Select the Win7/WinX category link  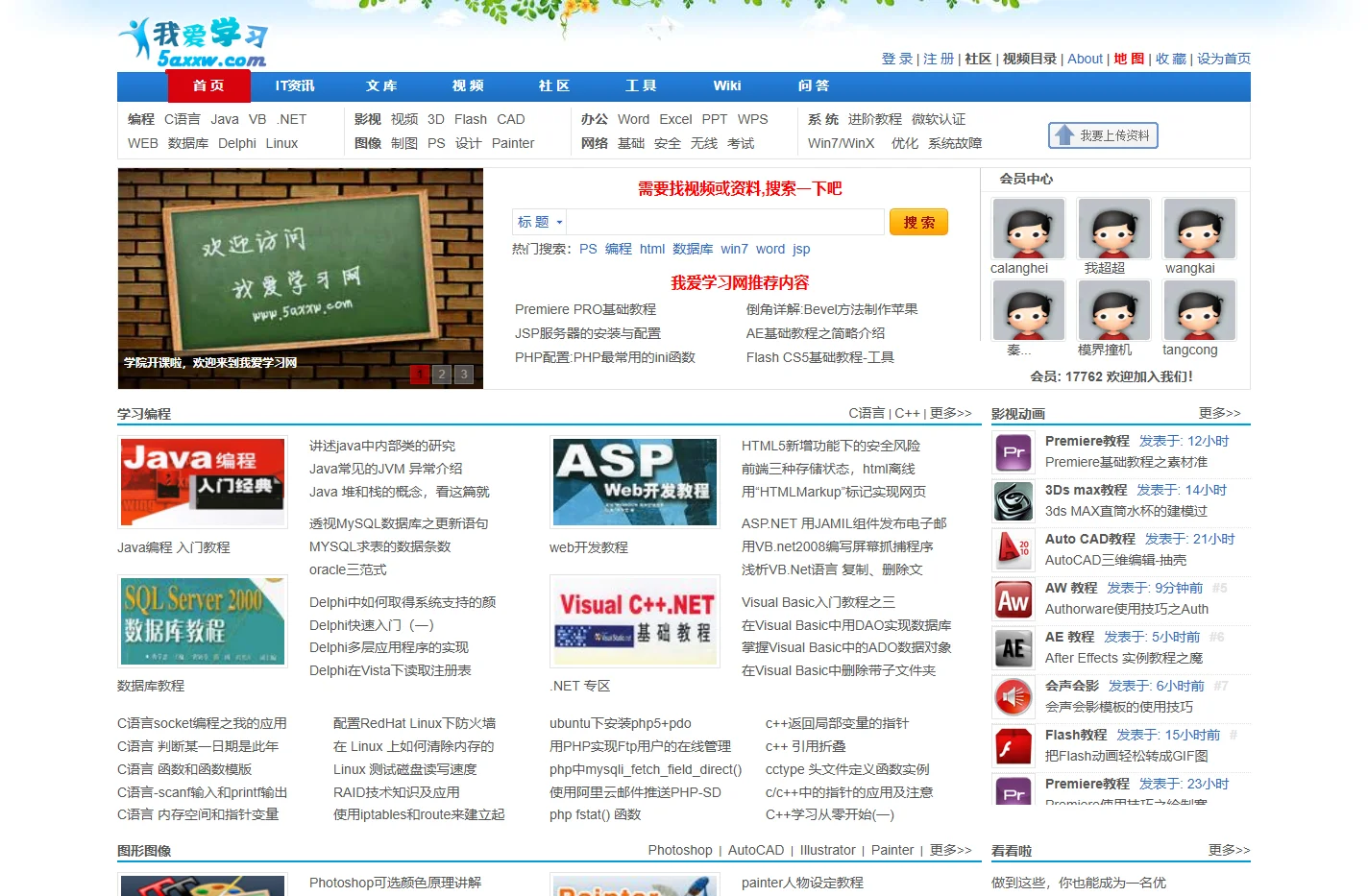tap(842, 143)
